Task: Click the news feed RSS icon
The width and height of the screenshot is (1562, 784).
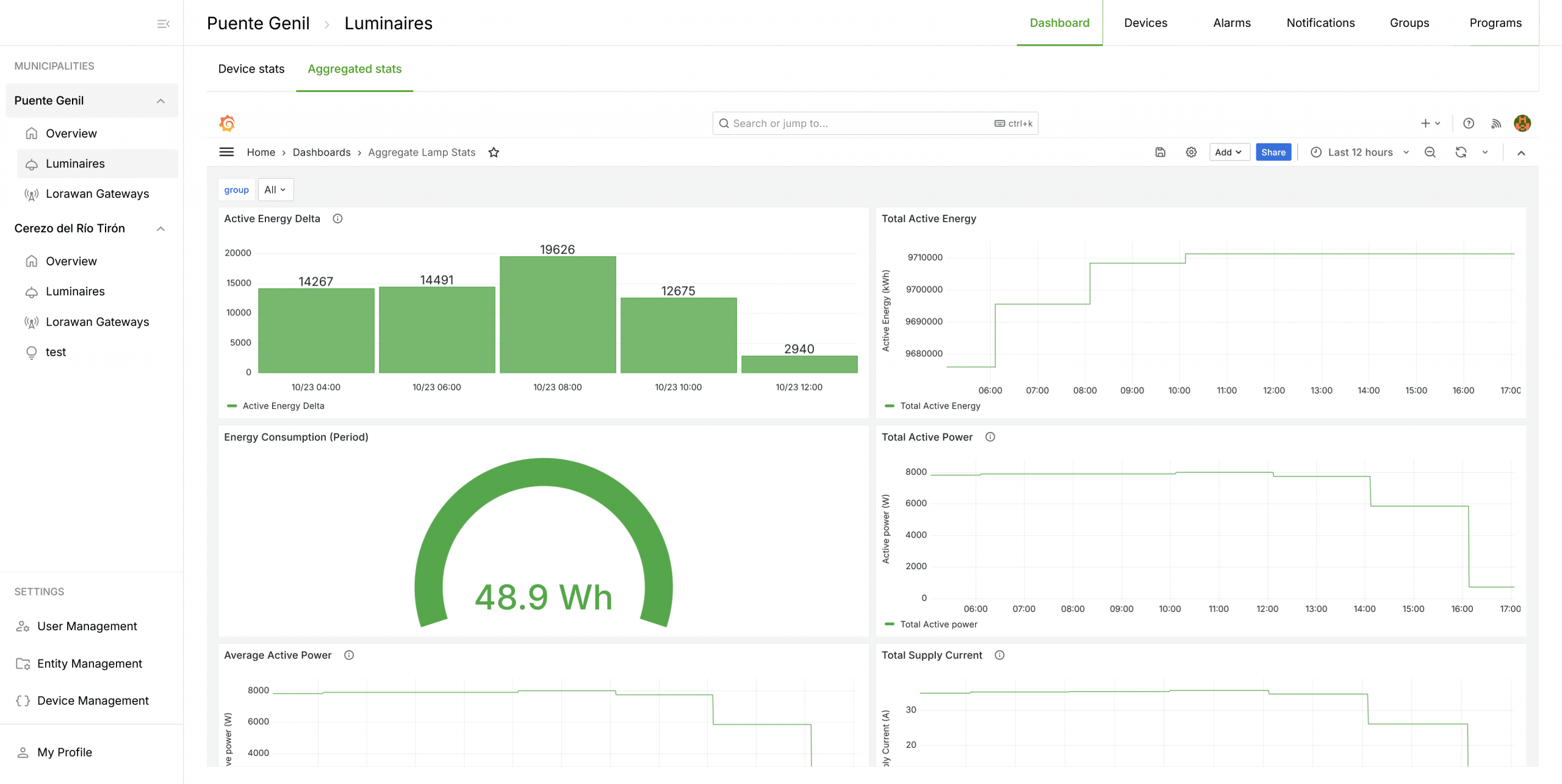Action: click(1496, 123)
